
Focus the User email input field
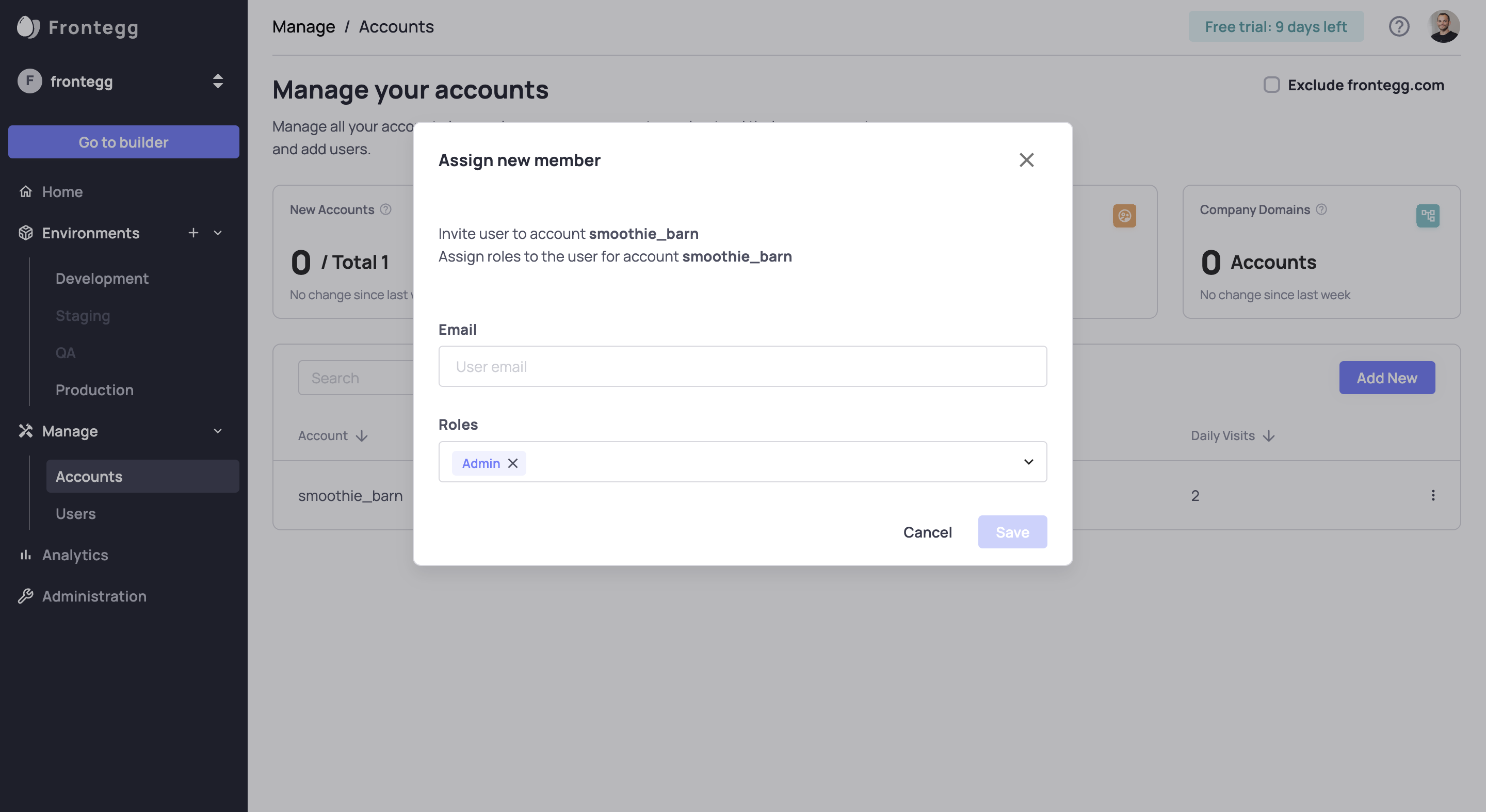coord(742,366)
